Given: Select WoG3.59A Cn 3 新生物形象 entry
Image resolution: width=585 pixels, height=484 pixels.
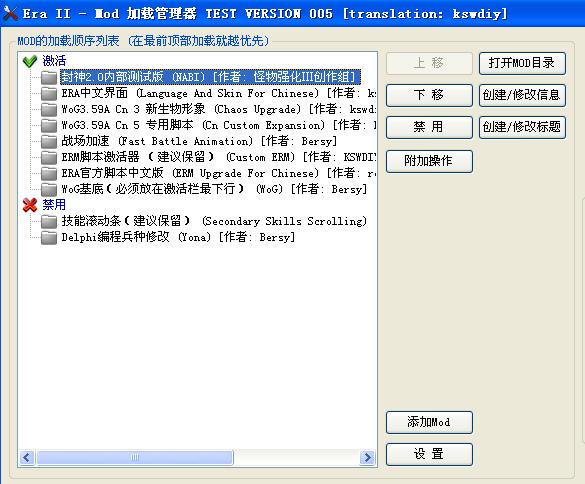Looking at the screenshot, I should point(219,109).
